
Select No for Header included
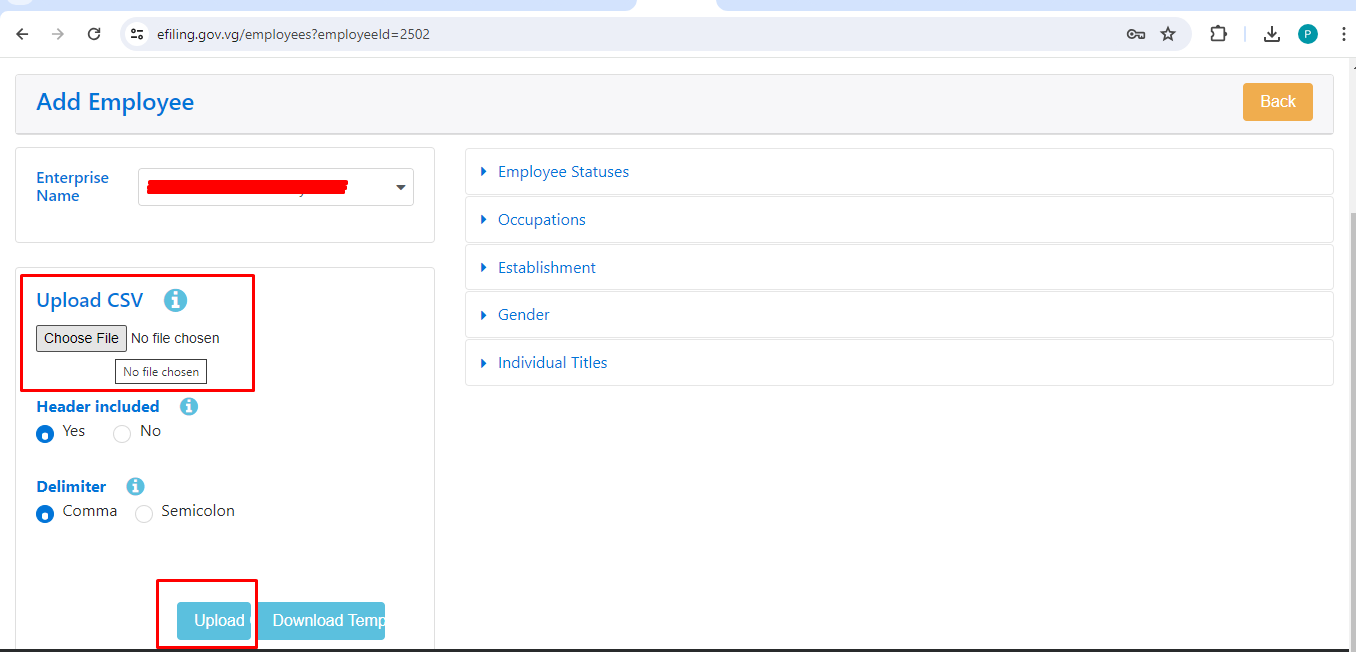tap(122, 434)
